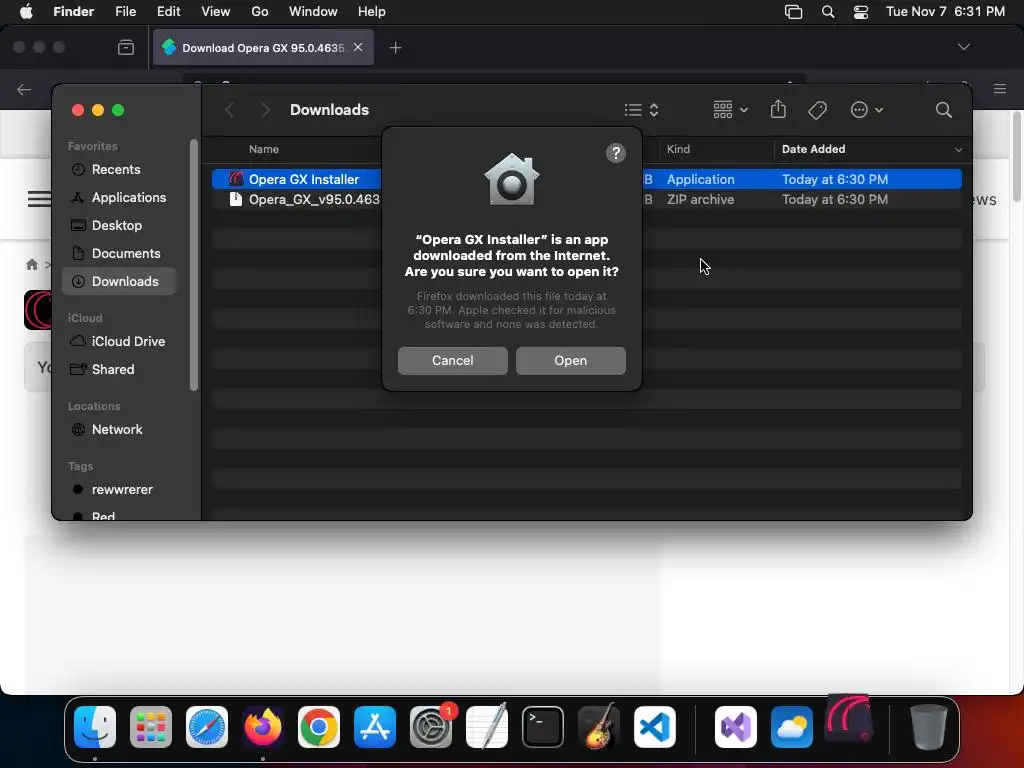This screenshot has width=1024, height=768.
Task: Close the Download Opera GX tab
Action: pyautogui.click(x=358, y=47)
